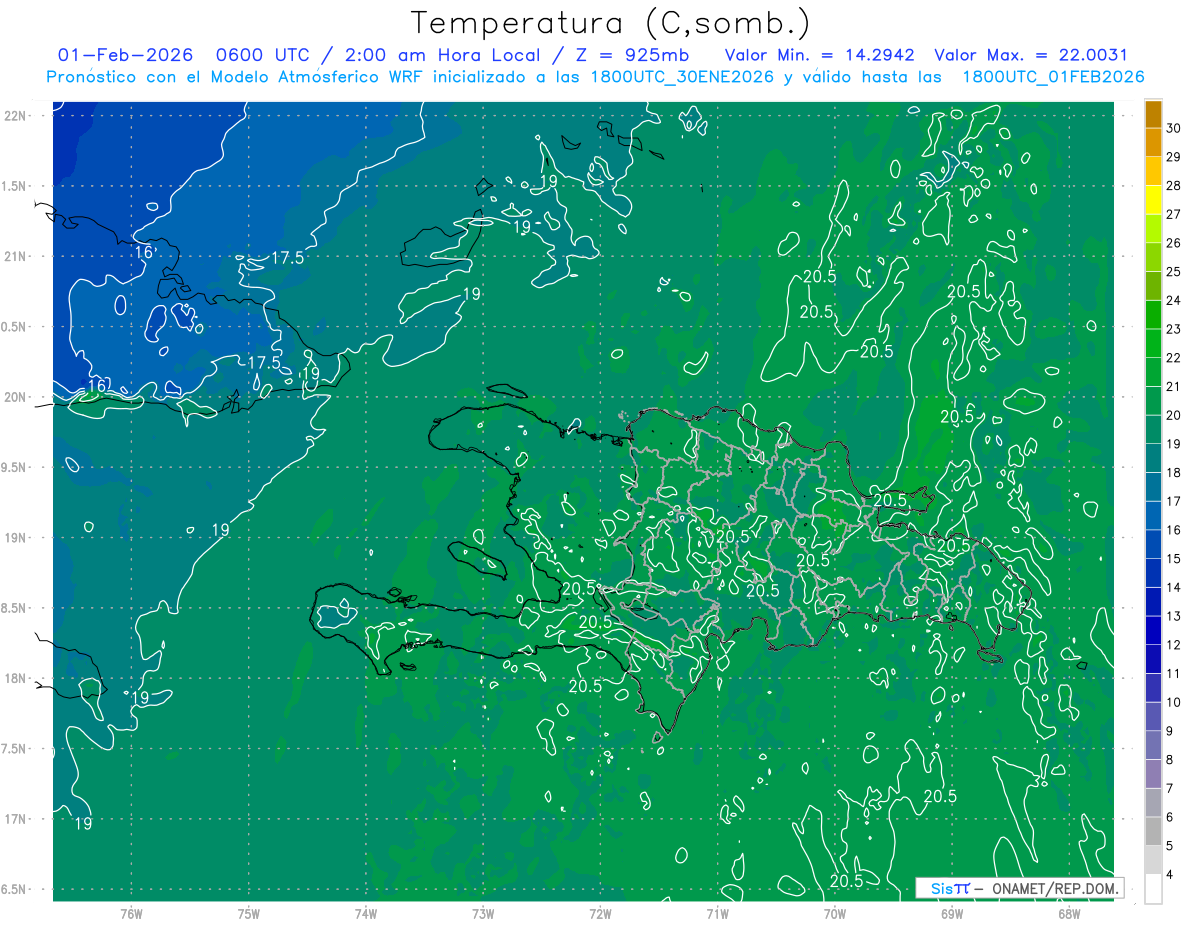Click the light gray swatch between 5 and 4
This screenshot has width=1200, height=927.
pos(1153,860)
